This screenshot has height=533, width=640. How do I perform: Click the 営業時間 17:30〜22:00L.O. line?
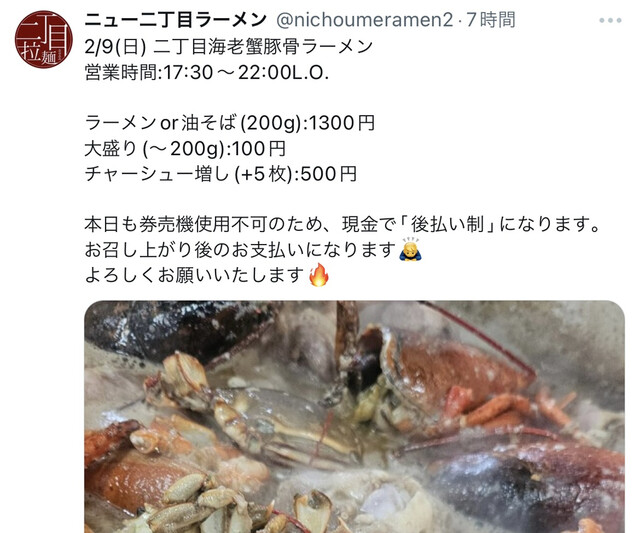pos(207,73)
